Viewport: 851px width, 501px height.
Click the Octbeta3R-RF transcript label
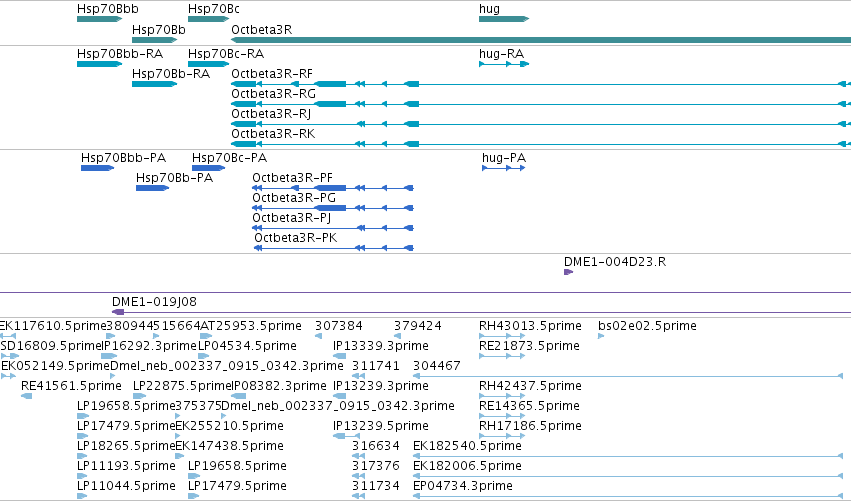tap(272, 74)
